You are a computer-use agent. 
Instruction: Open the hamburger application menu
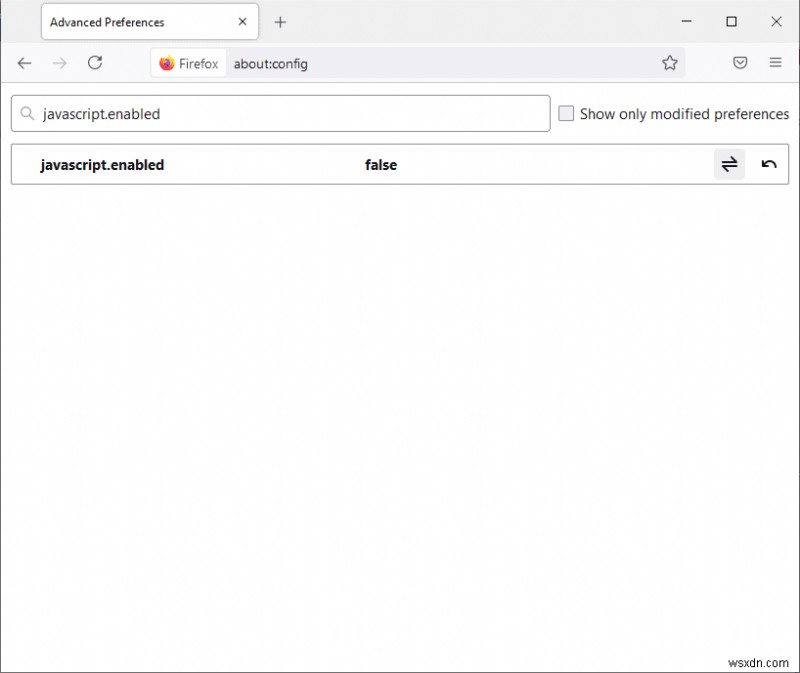[x=775, y=63]
